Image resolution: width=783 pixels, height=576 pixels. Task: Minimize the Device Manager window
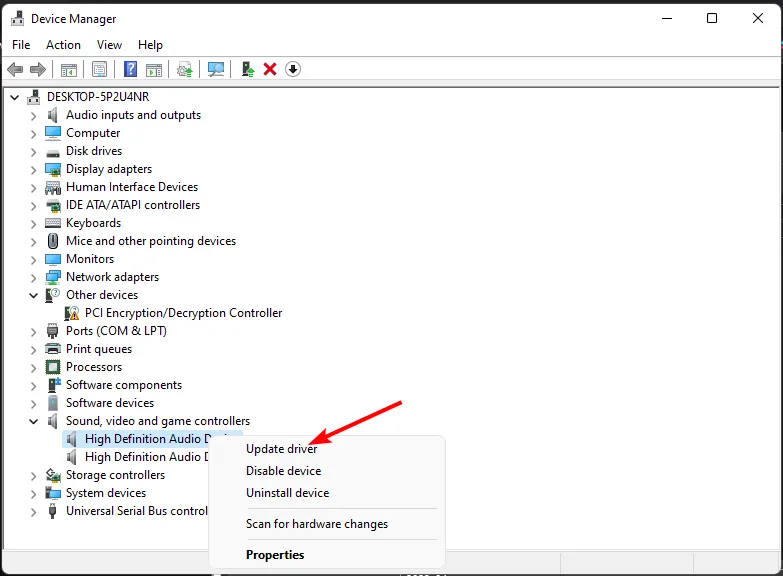tap(667, 18)
